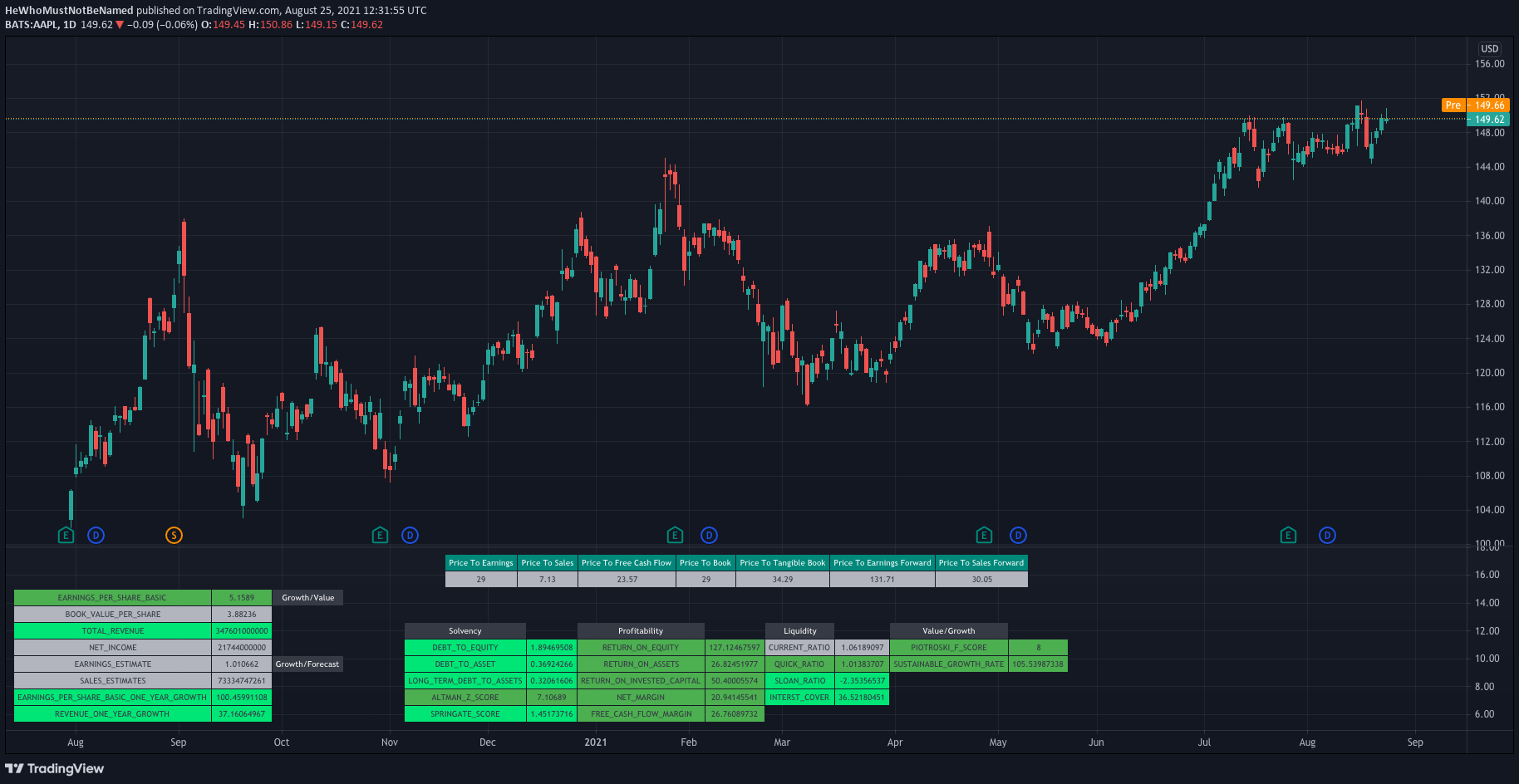Click the 140.00 price axis label
1519x784 pixels.
pos(1490,201)
